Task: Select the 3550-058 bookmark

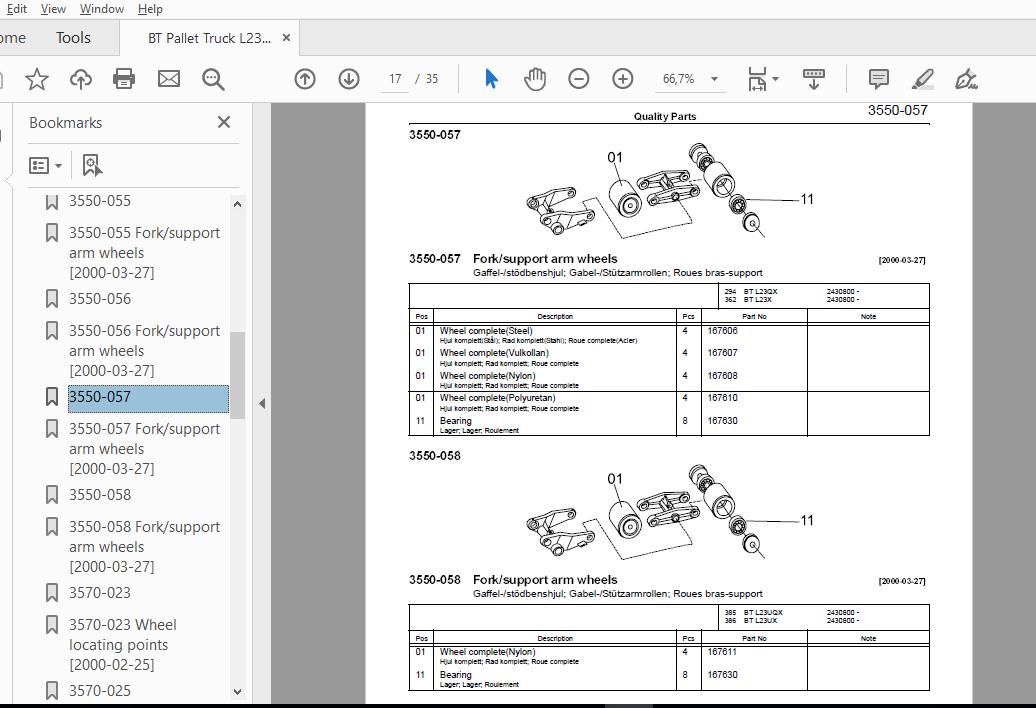Action: [100, 495]
